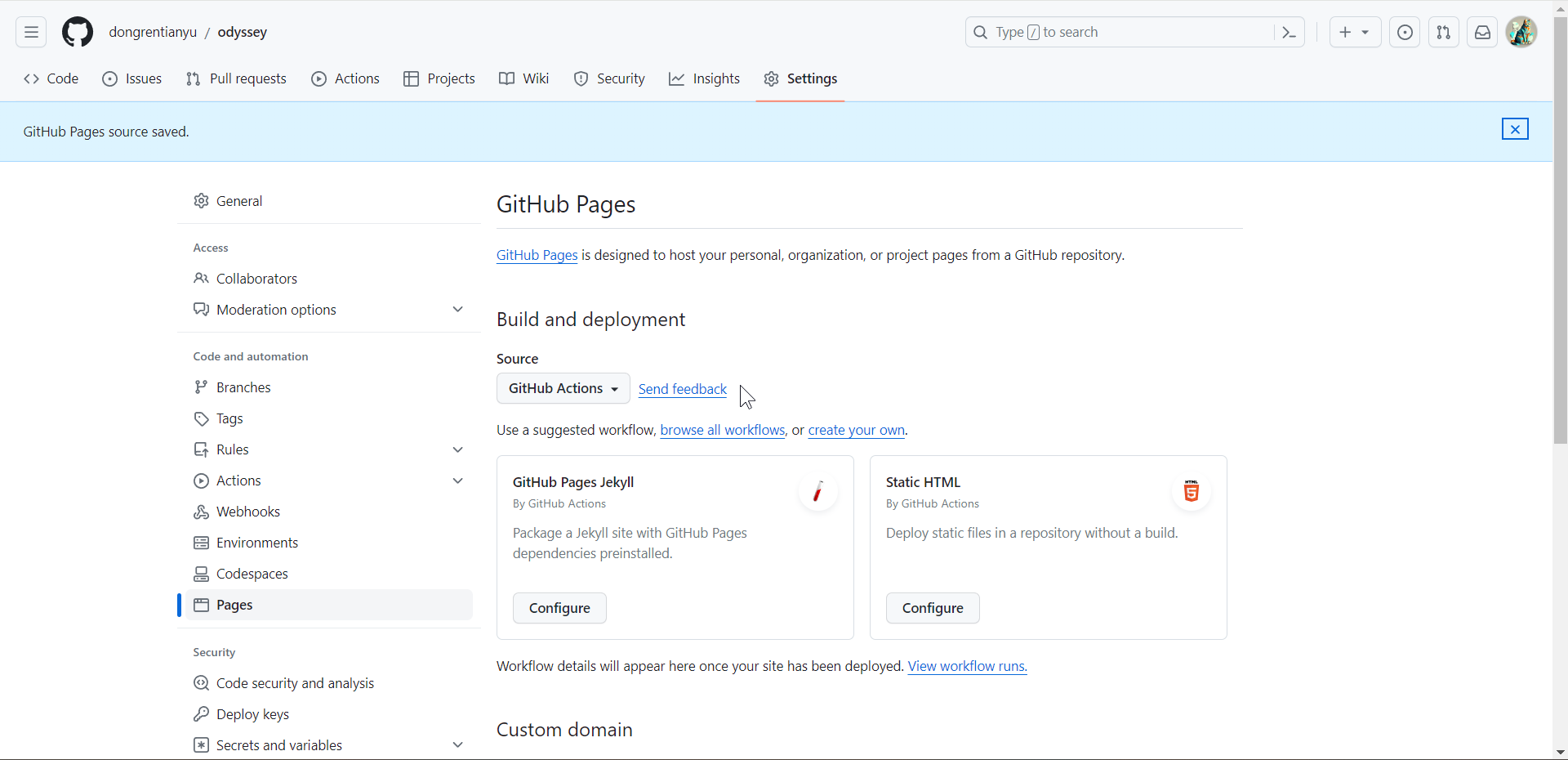Open the notifications inbox icon
The width and height of the screenshot is (1568, 760).
point(1482,32)
